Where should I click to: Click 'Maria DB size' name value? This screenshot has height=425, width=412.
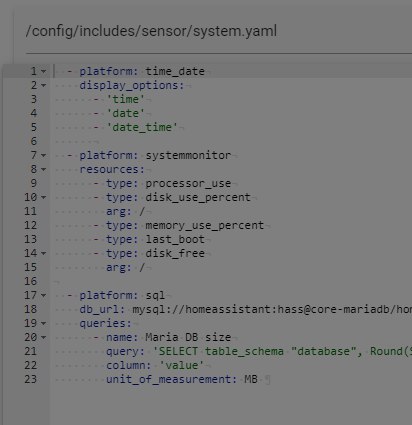tap(188, 337)
